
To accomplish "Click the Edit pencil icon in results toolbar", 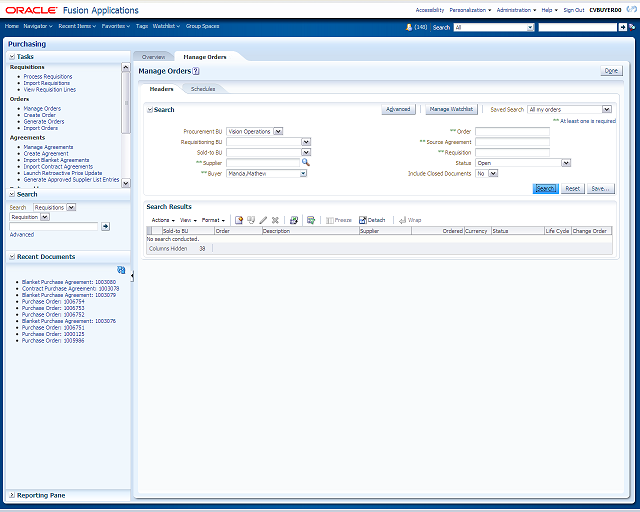I will click(263, 220).
